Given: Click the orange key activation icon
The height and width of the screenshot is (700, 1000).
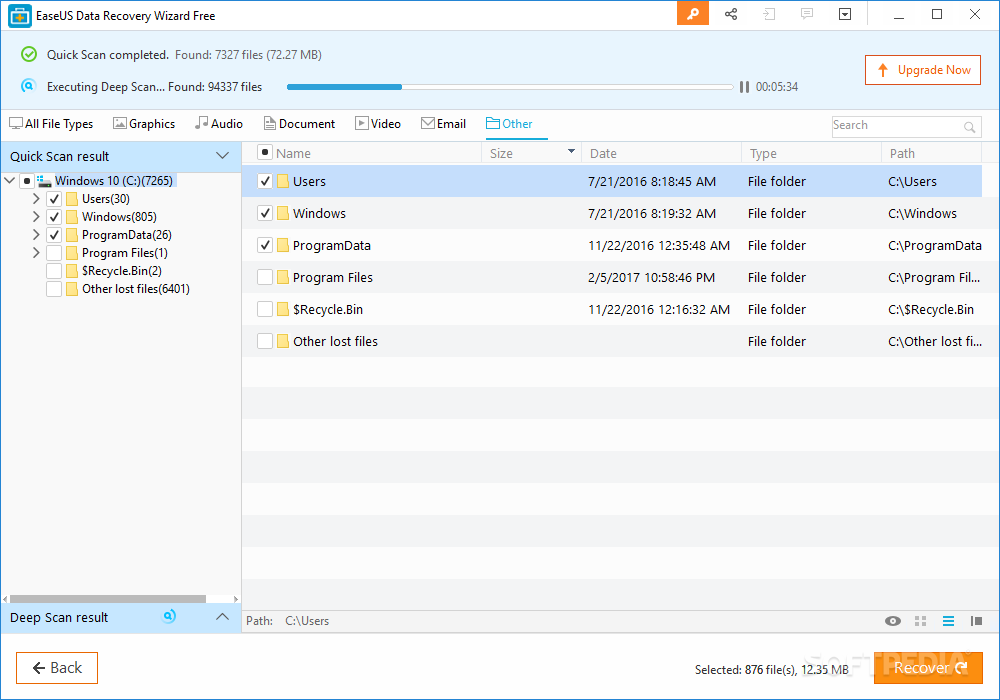Looking at the screenshot, I should click(693, 14).
